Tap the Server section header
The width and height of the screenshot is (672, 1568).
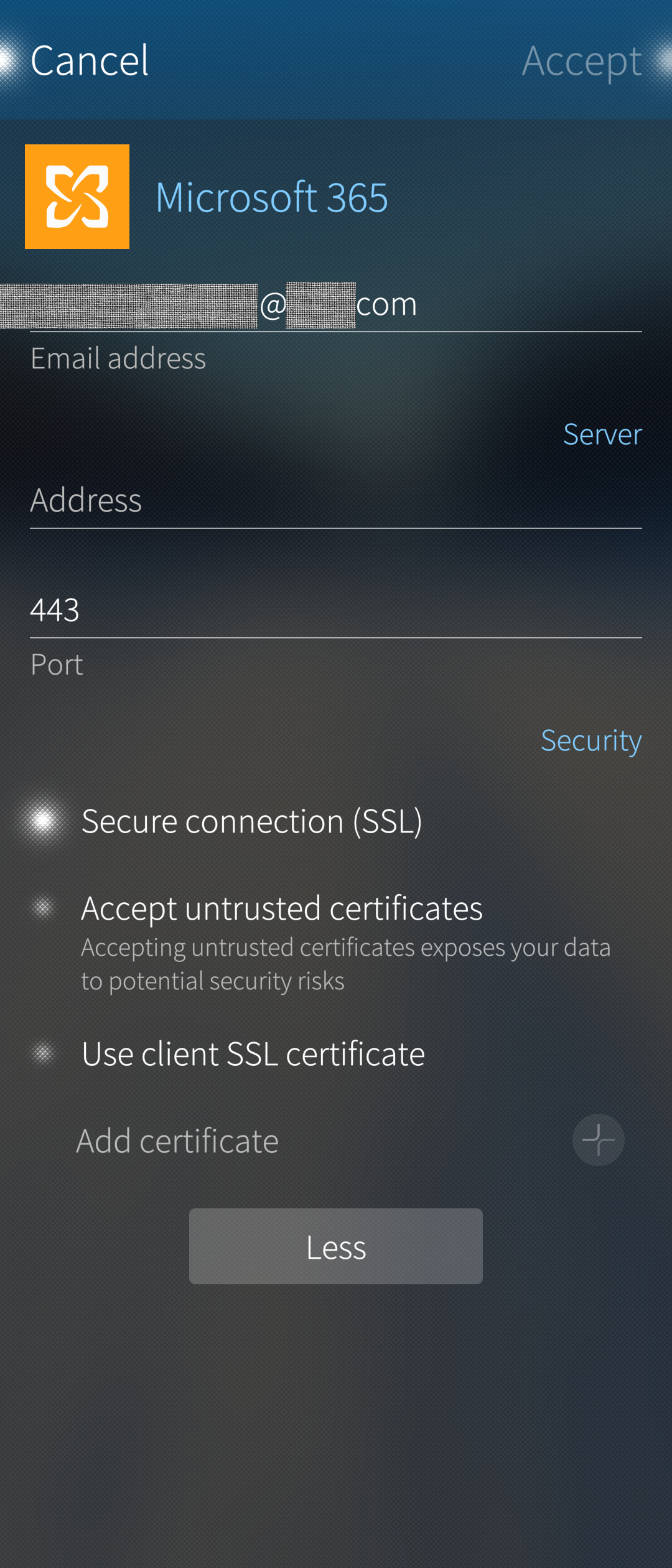pos(602,434)
